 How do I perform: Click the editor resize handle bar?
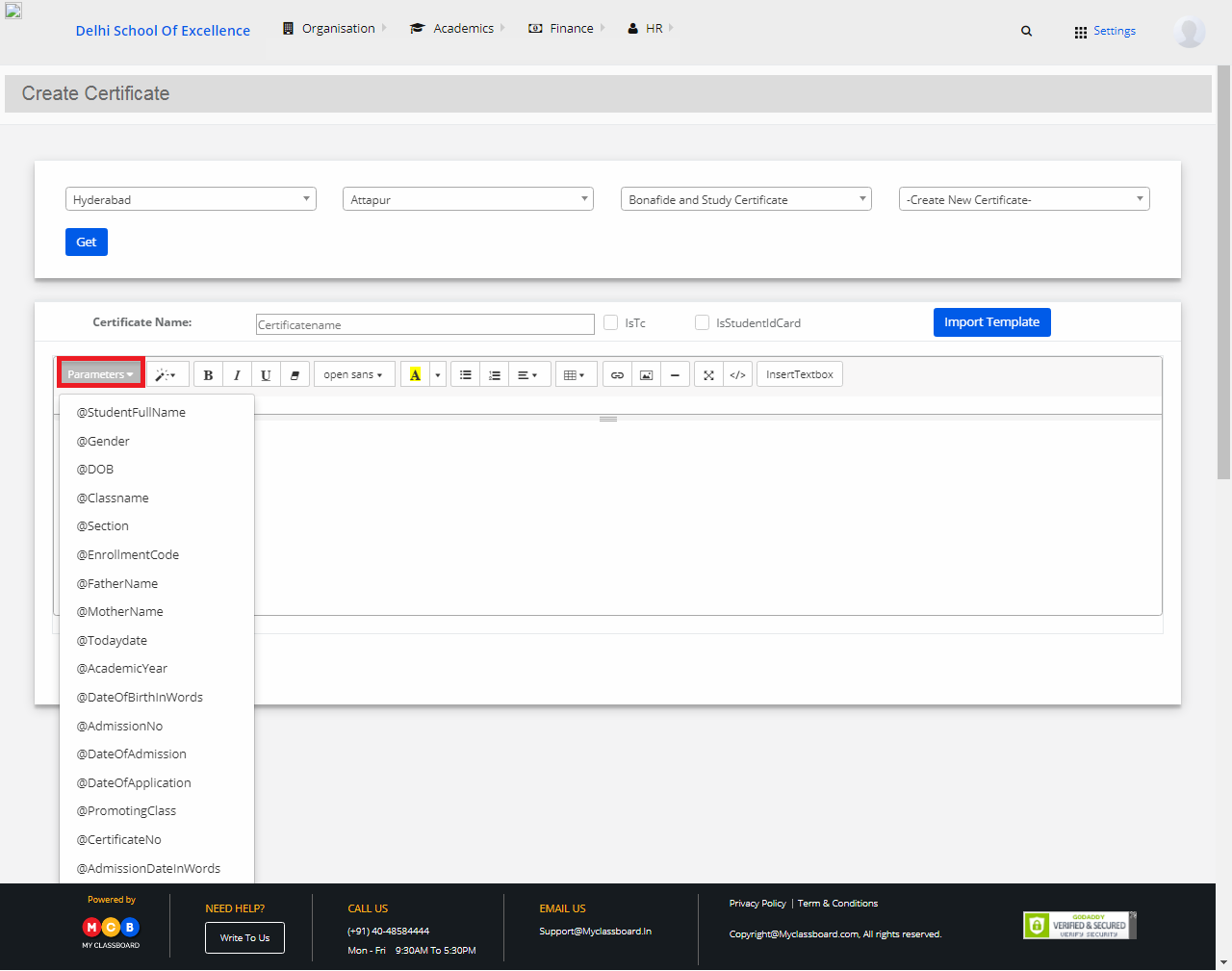pyautogui.click(x=608, y=419)
